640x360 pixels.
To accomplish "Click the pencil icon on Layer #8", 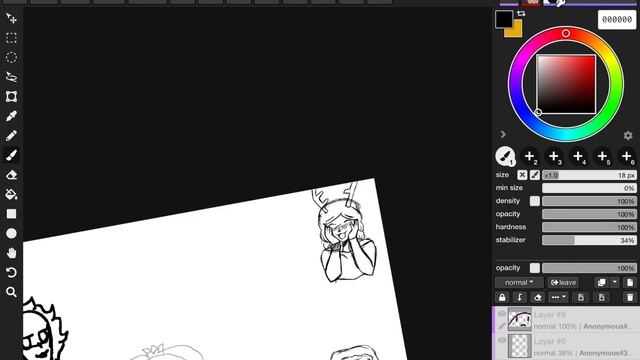I will click(x=502, y=326).
